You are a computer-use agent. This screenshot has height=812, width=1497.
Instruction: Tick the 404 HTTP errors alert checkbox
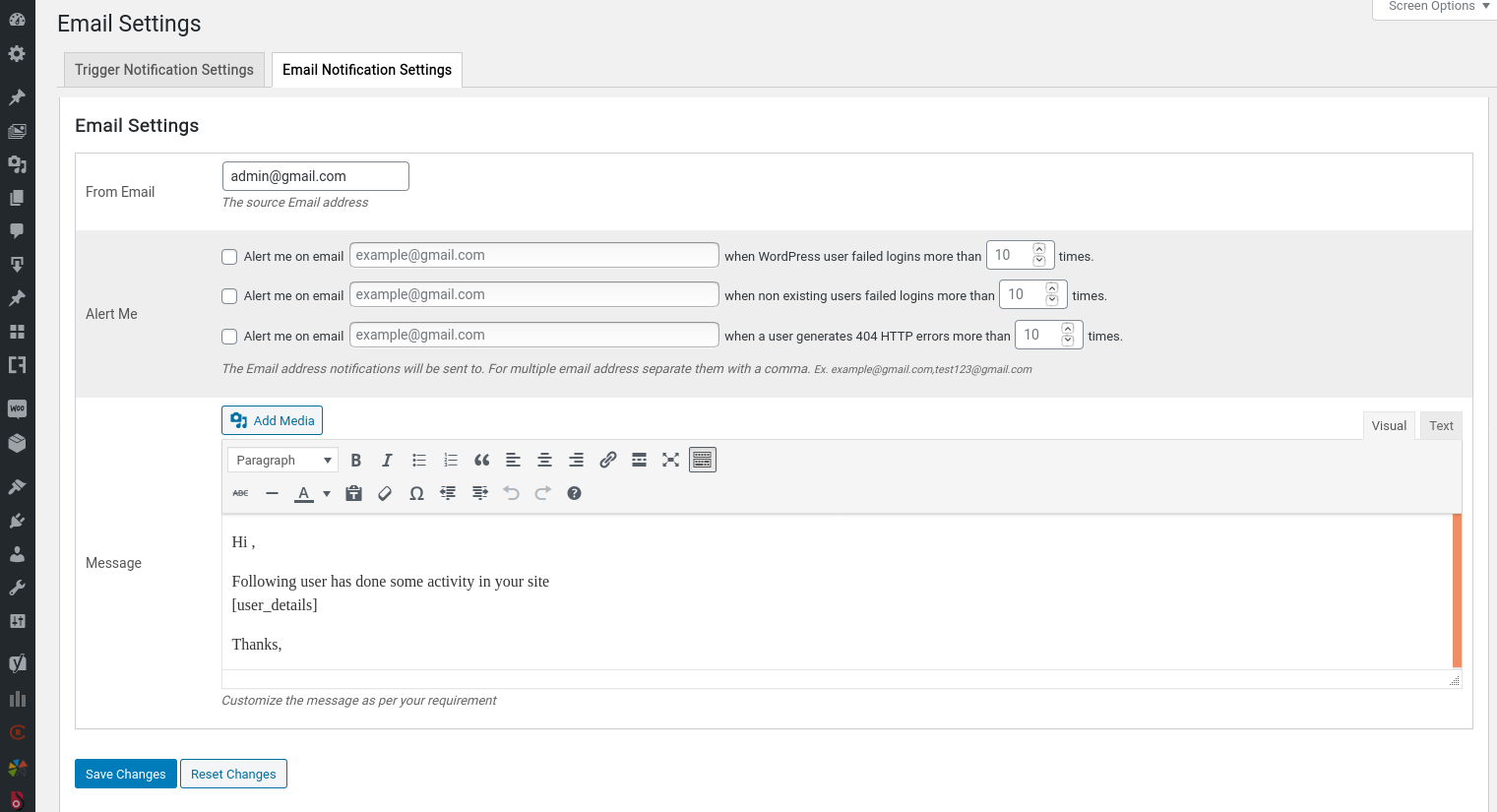coord(229,337)
